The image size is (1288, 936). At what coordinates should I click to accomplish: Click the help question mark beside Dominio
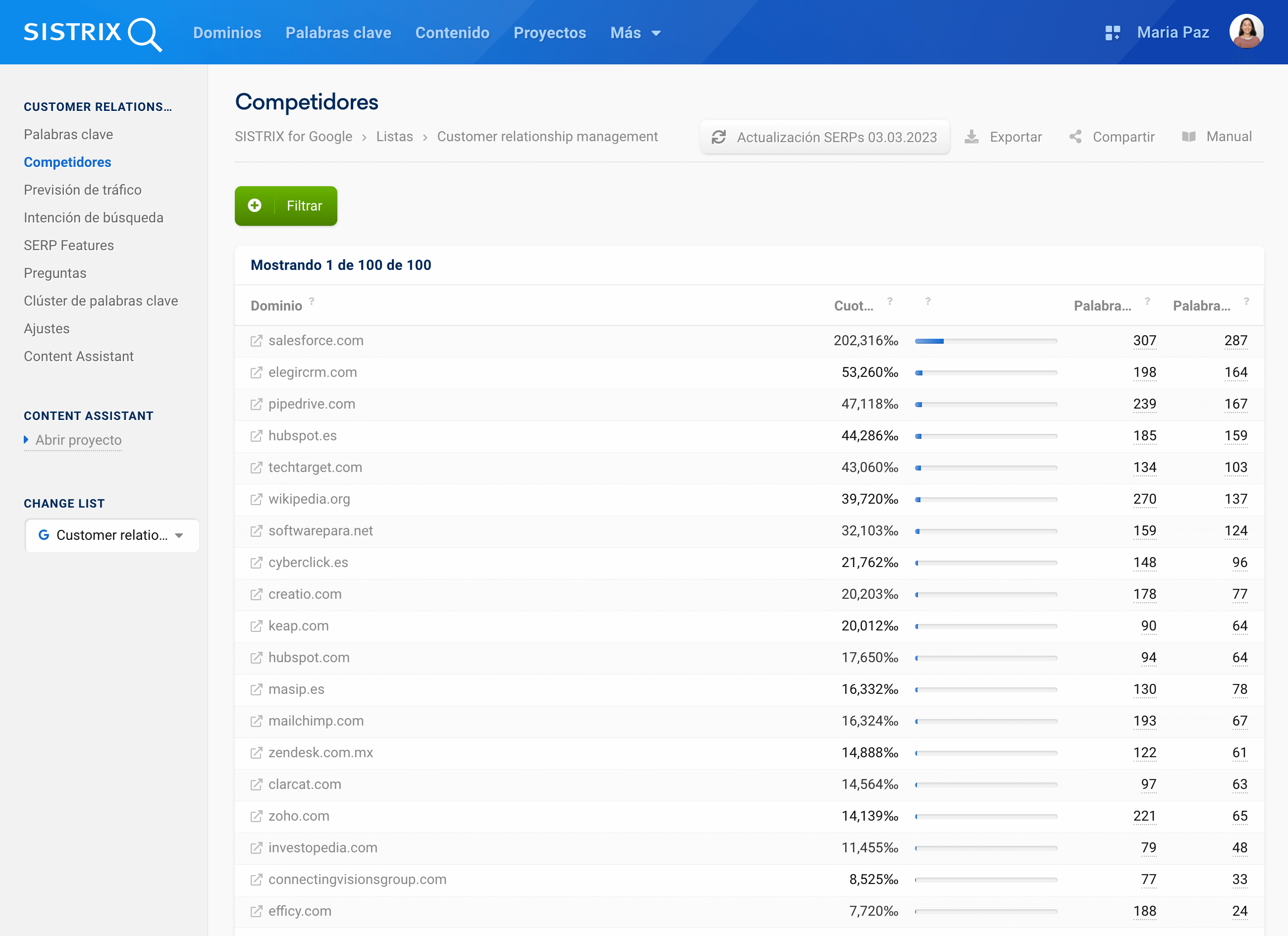click(x=312, y=302)
